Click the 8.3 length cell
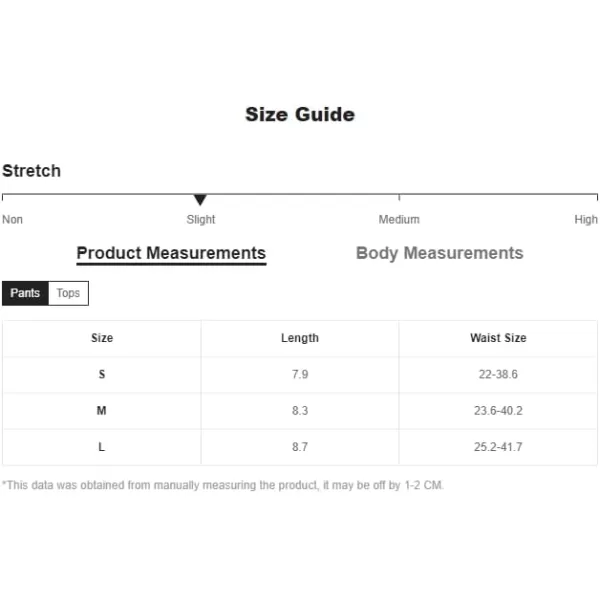The image size is (600, 600). tap(300, 411)
